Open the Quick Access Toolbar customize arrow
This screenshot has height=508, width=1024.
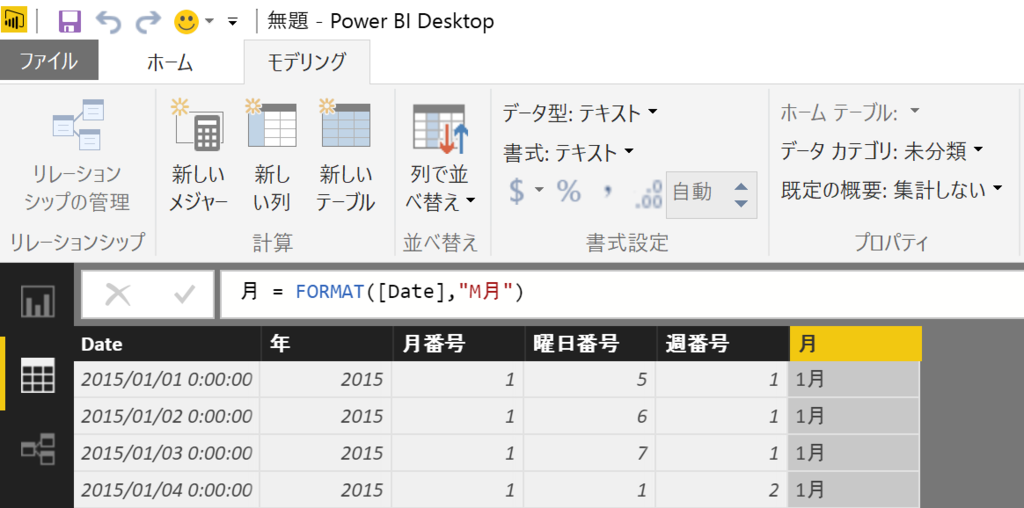point(232,22)
